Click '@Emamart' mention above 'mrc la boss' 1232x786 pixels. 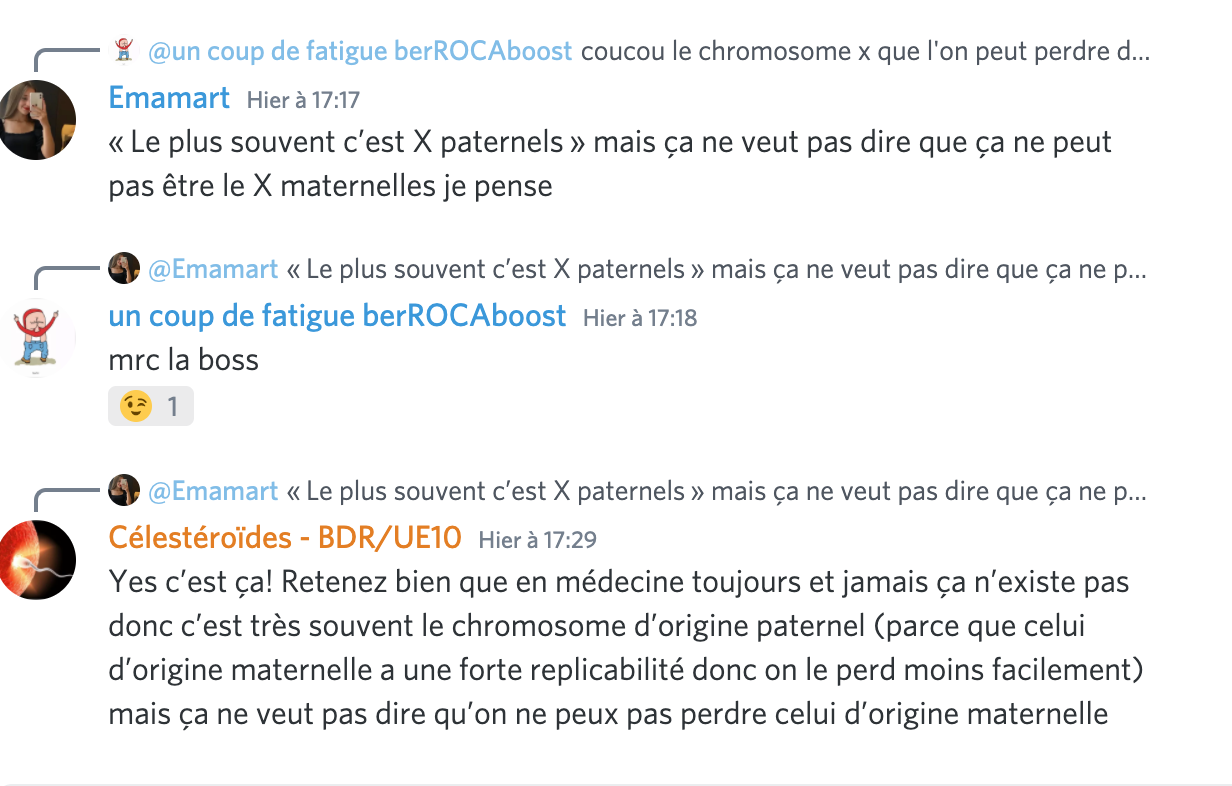213,270
